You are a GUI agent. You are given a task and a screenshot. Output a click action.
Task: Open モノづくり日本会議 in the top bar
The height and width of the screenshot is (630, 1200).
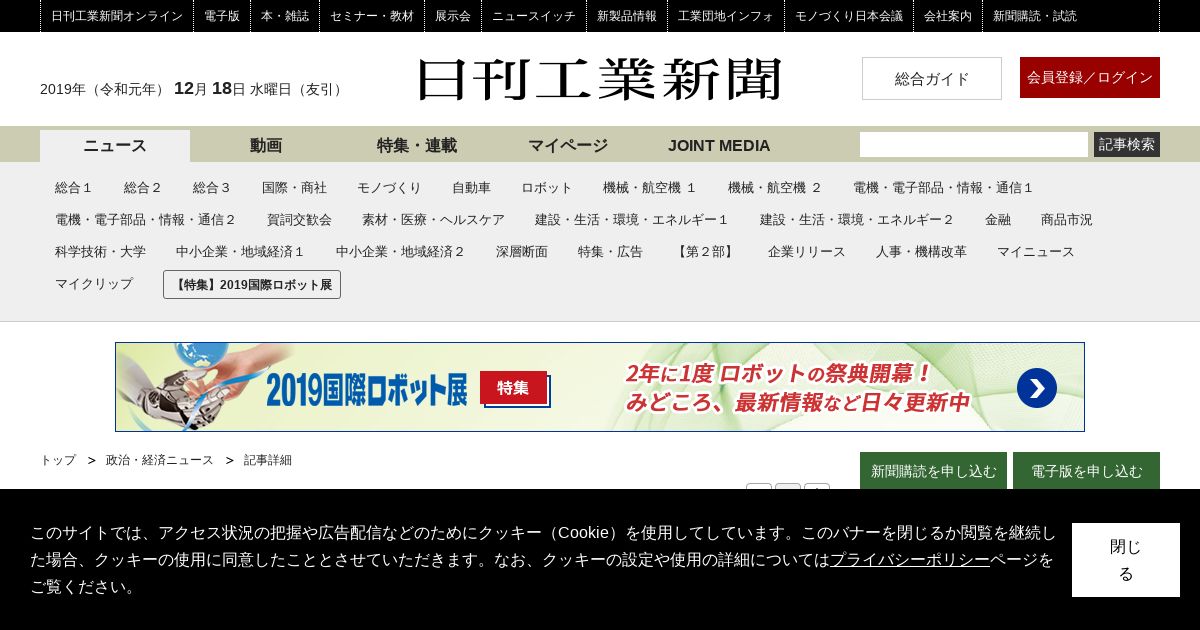[849, 16]
